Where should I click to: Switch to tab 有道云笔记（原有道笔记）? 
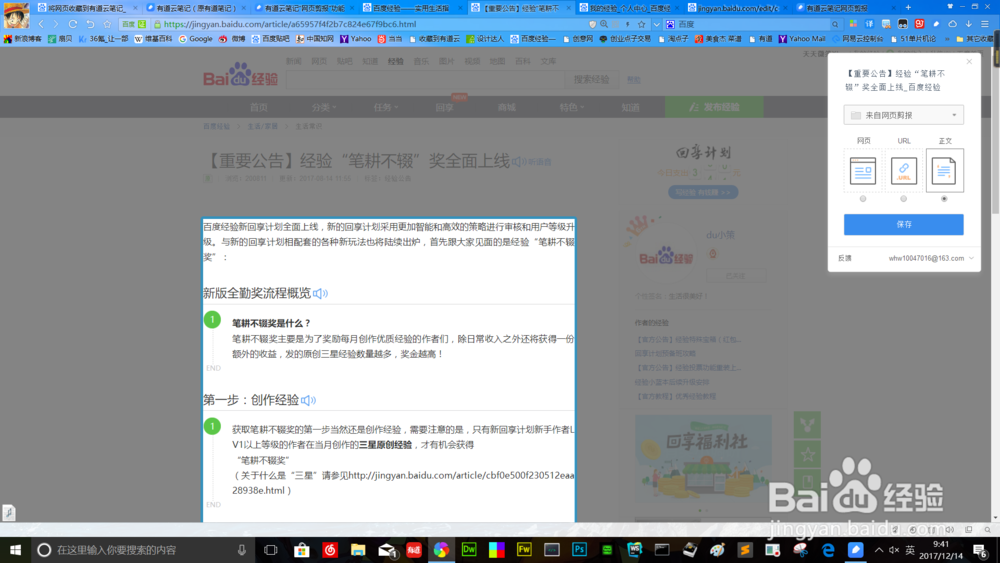click(196, 8)
